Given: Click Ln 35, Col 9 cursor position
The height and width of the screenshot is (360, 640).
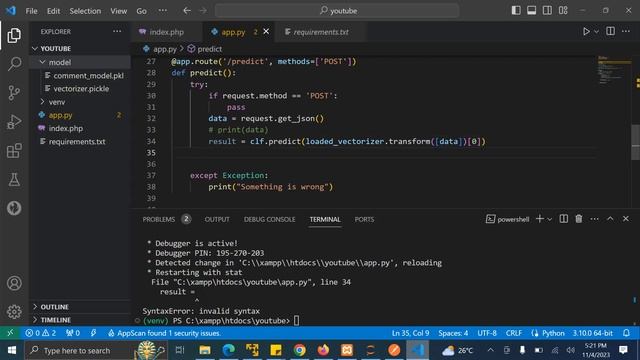Looking at the screenshot, I should 410,333.
